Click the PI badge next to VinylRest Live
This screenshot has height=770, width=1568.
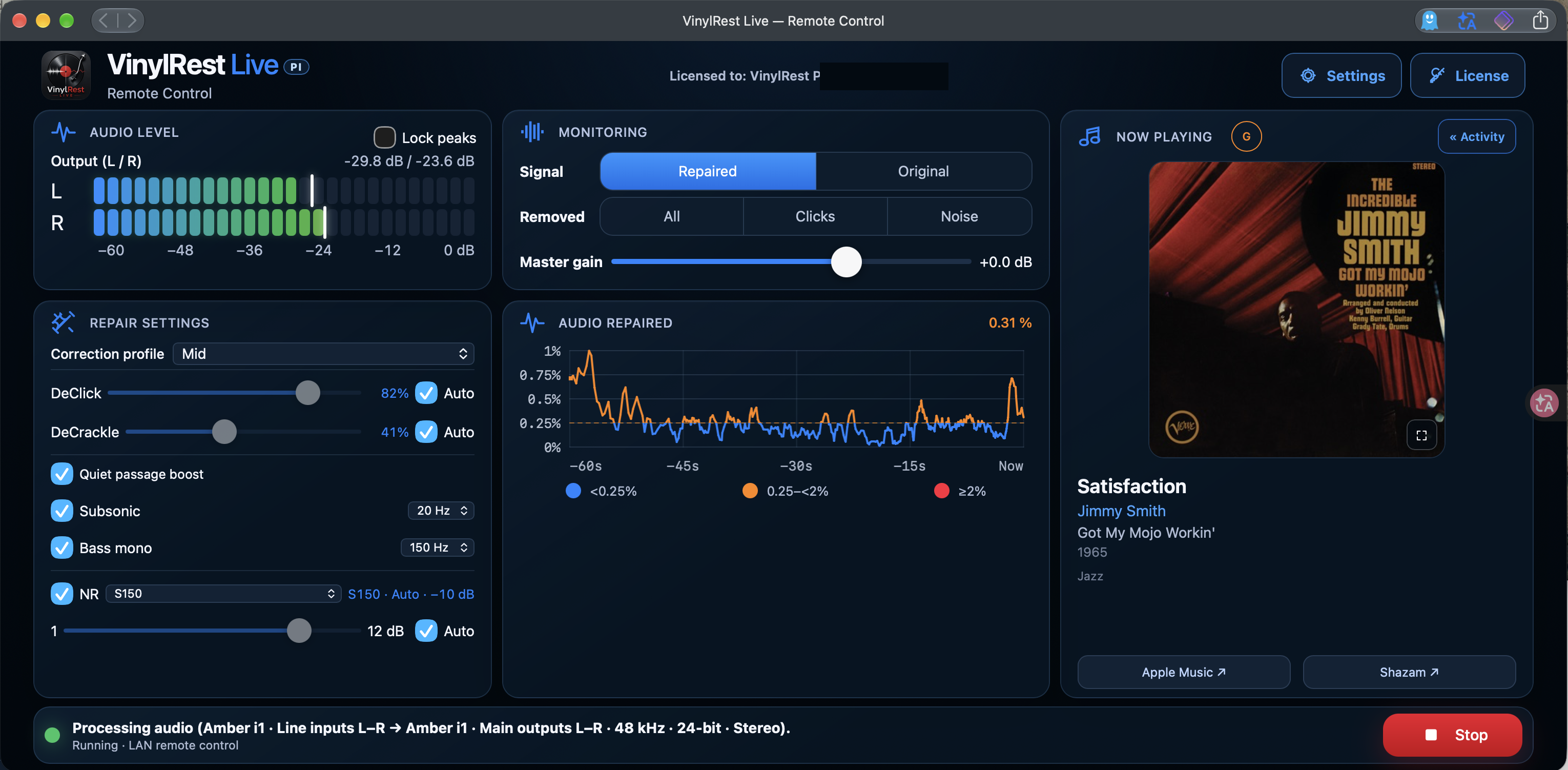(297, 67)
